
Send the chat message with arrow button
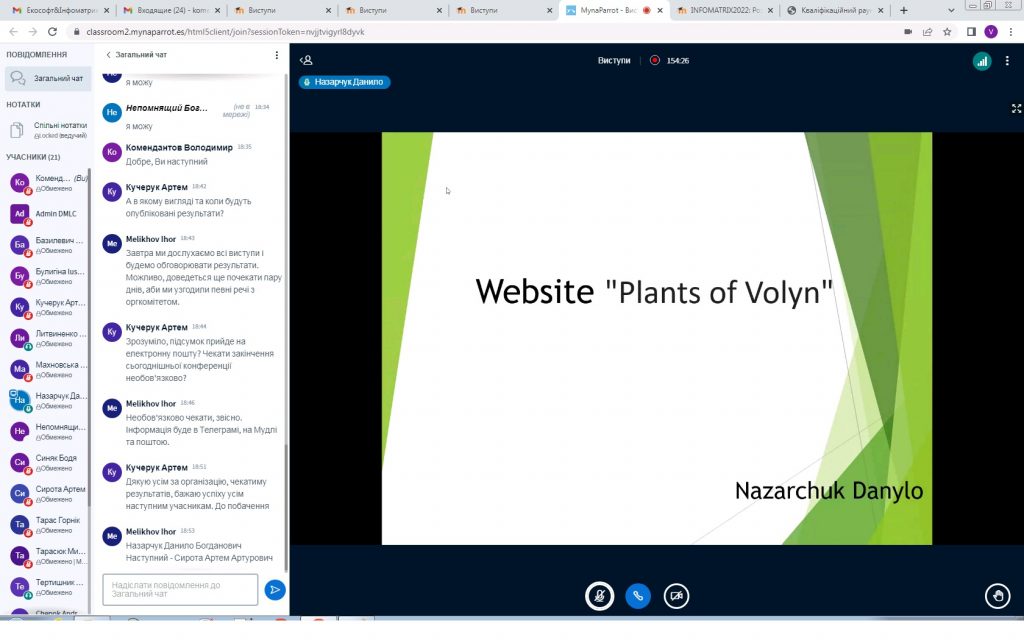275,590
